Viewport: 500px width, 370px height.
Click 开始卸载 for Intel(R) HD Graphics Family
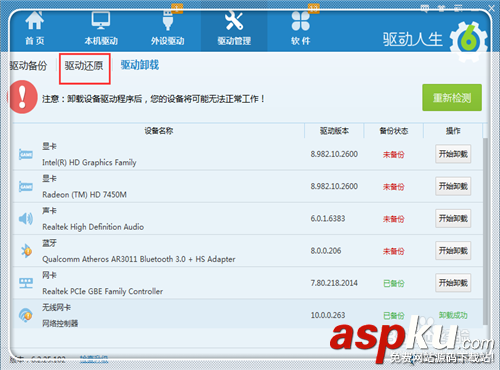453,154
